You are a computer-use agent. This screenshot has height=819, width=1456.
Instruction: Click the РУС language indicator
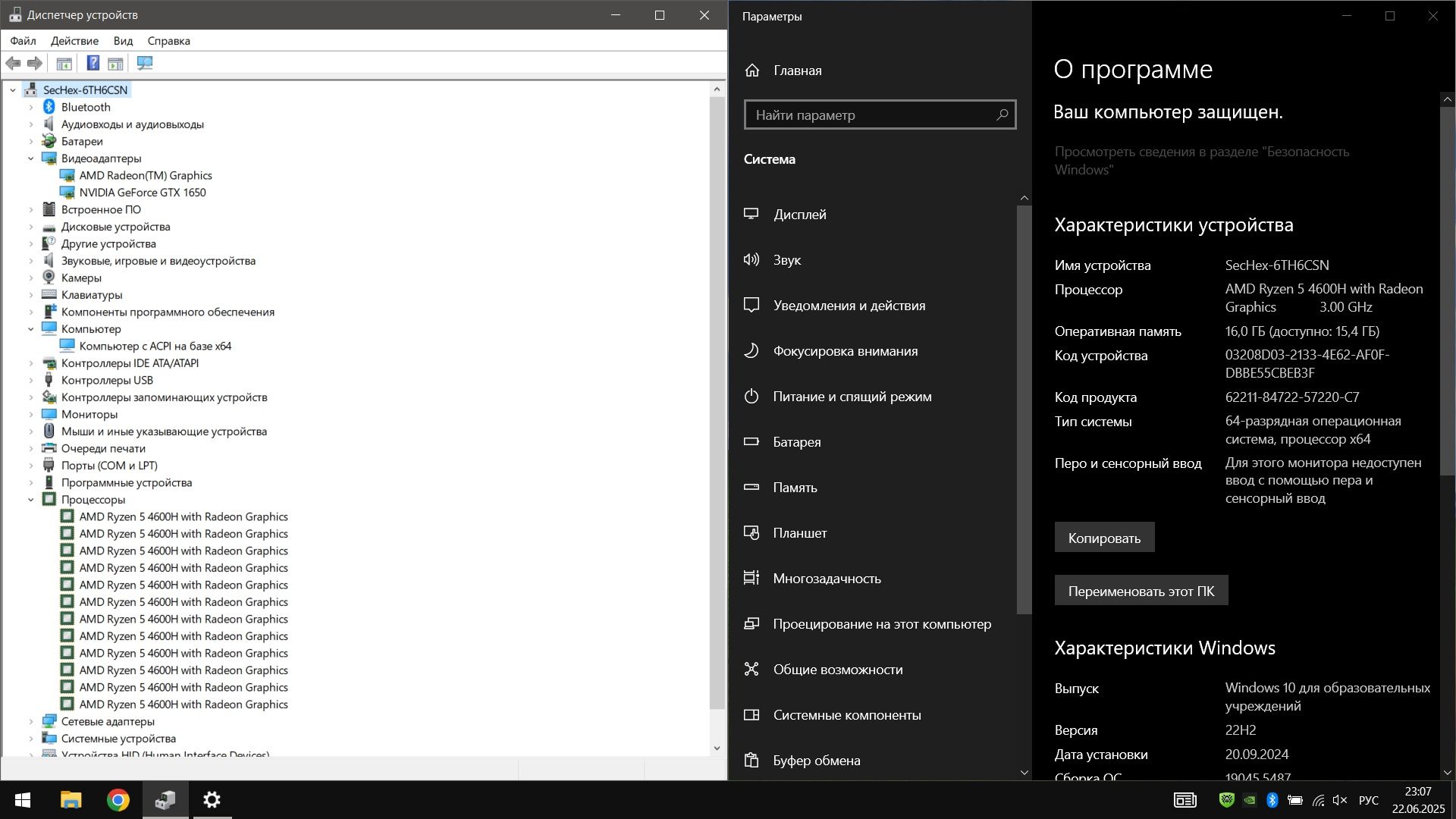tap(1368, 800)
